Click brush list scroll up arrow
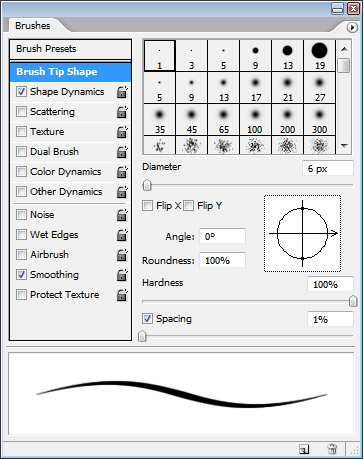This screenshot has height=459, width=364. 344,49
